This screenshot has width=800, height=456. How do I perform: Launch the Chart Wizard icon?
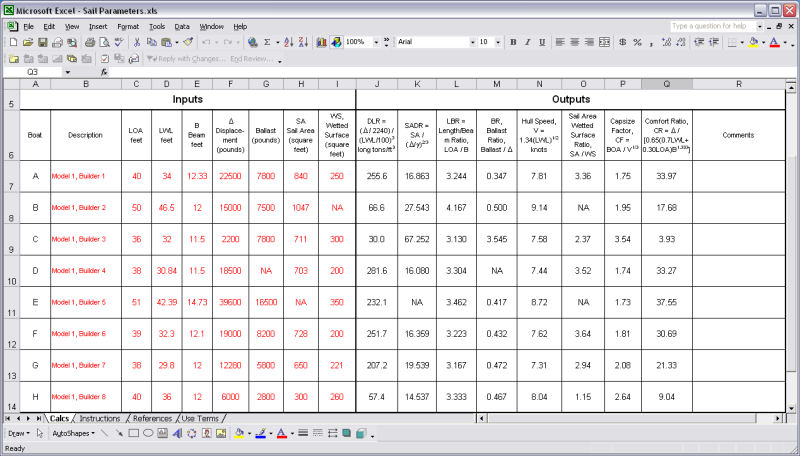[321, 42]
